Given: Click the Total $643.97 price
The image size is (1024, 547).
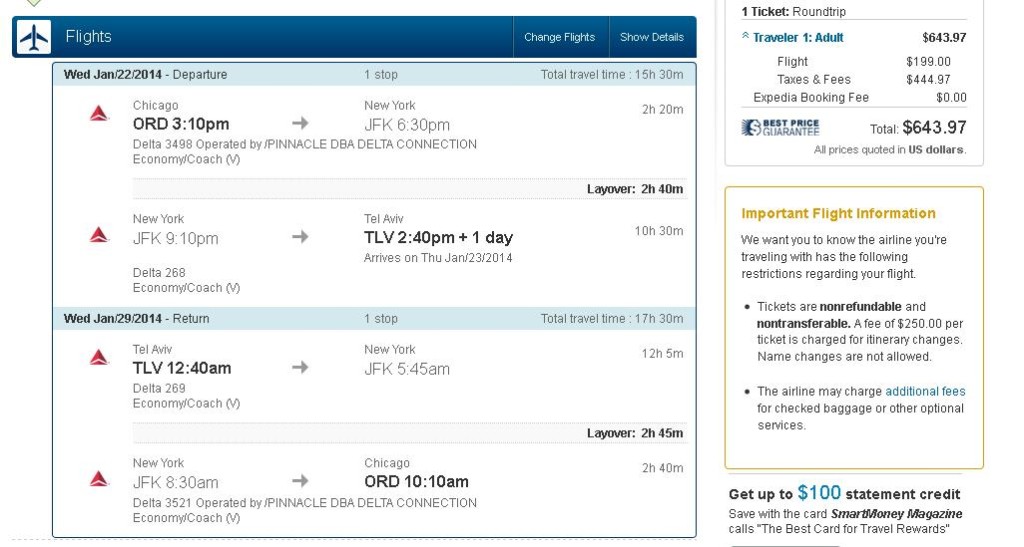Looking at the screenshot, I should coord(934,128).
